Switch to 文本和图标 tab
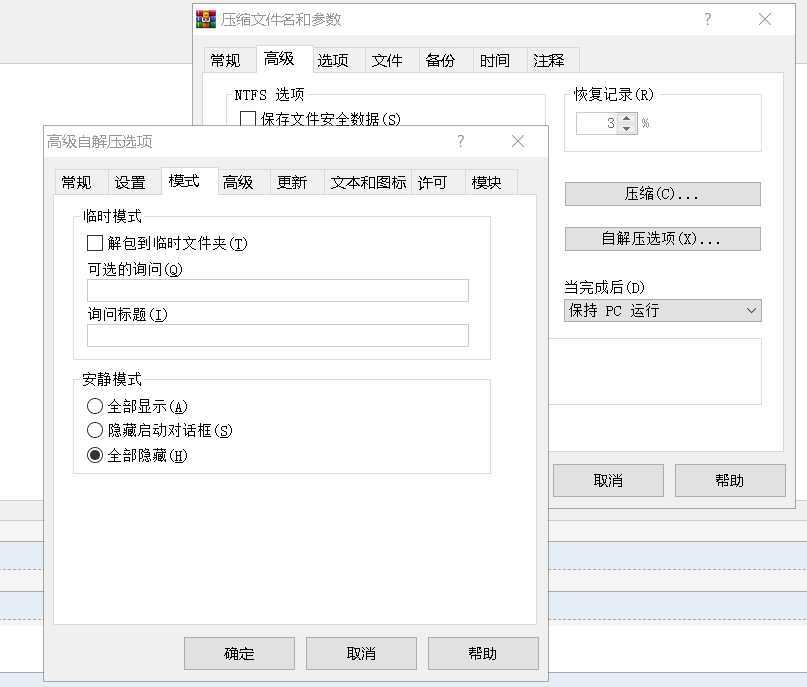The height and width of the screenshot is (687, 807). point(368,182)
